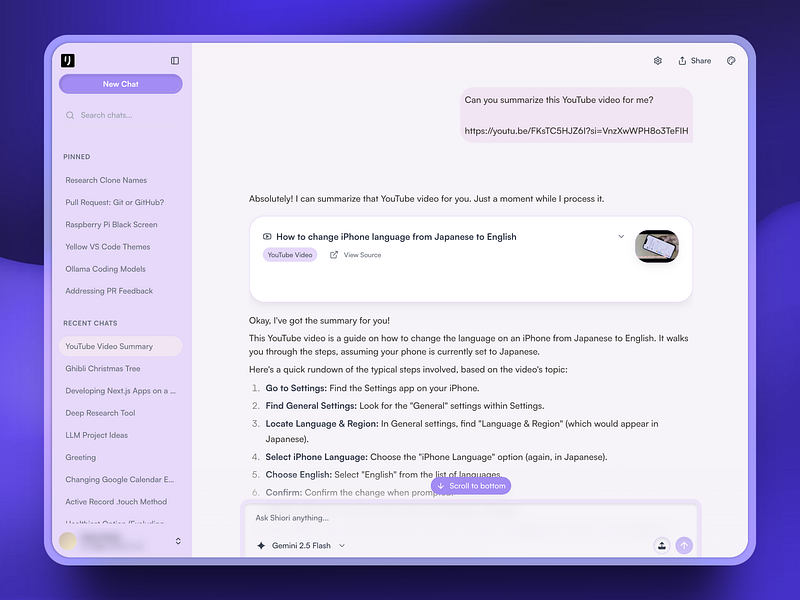Start a New Chat
800x600 pixels.
[x=120, y=84]
